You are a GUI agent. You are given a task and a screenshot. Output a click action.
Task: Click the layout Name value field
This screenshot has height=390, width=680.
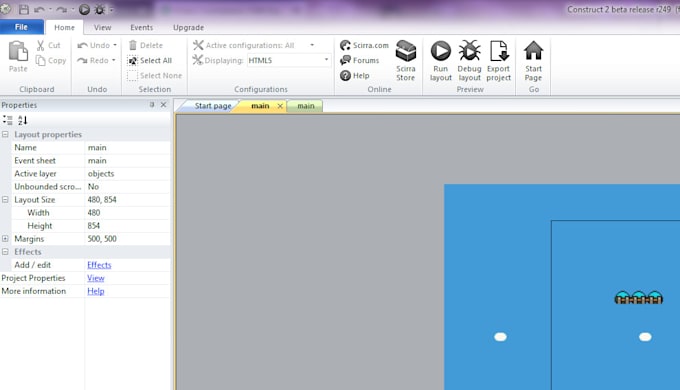128,147
